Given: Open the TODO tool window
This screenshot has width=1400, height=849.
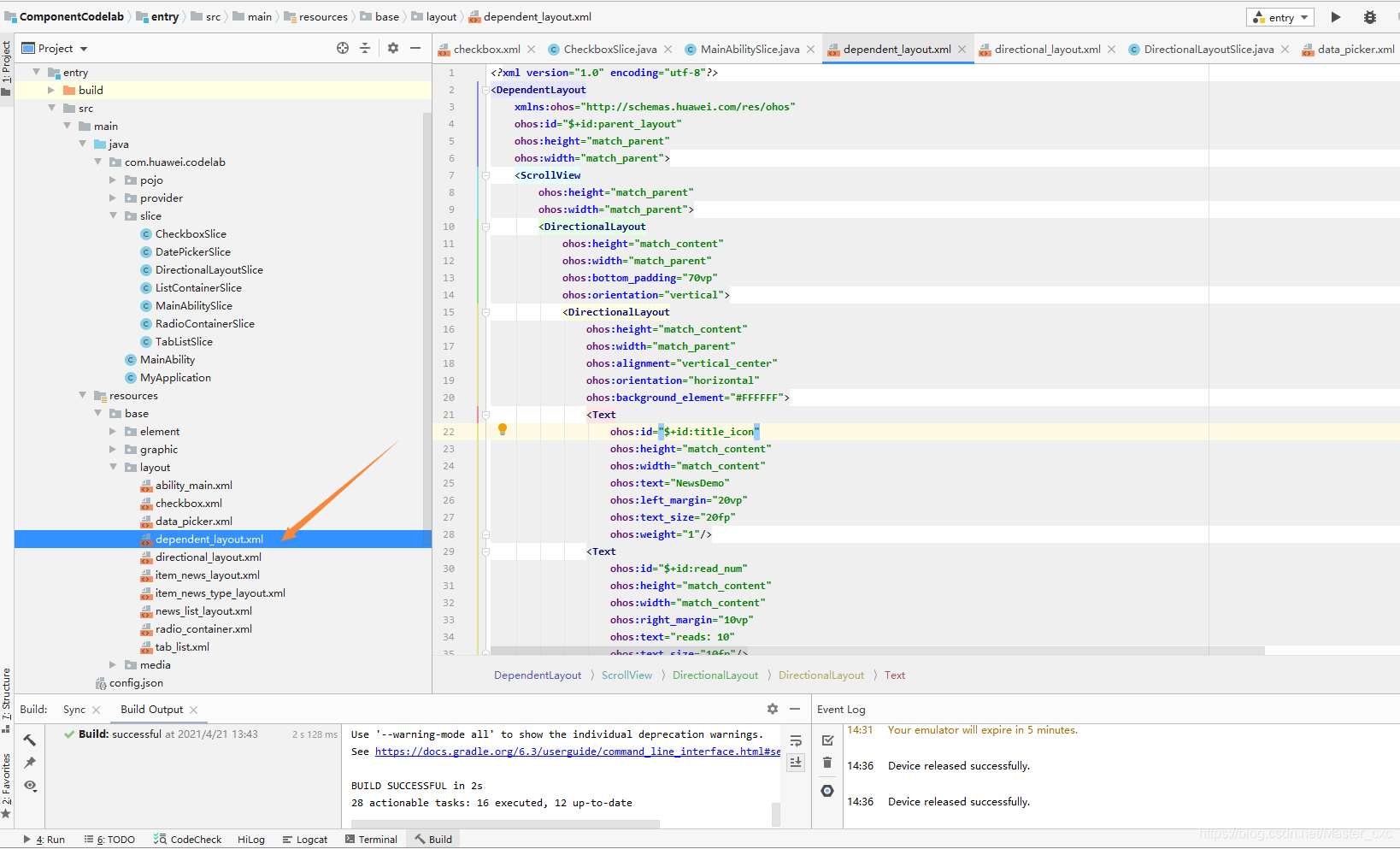Looking at the screenshot, I should tap(109, 840).
